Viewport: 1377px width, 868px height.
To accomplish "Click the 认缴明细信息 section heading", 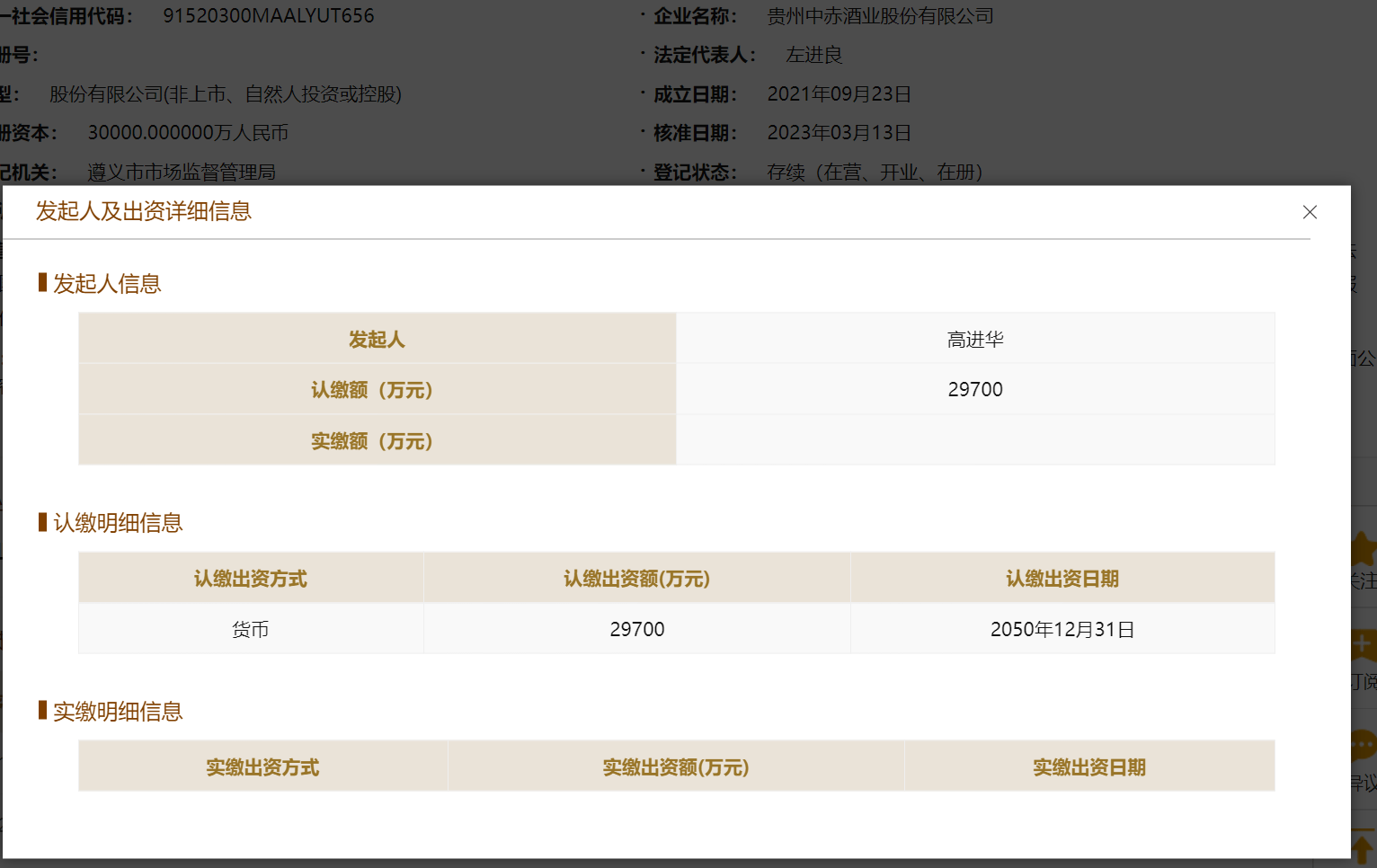I will pos(118,523).
